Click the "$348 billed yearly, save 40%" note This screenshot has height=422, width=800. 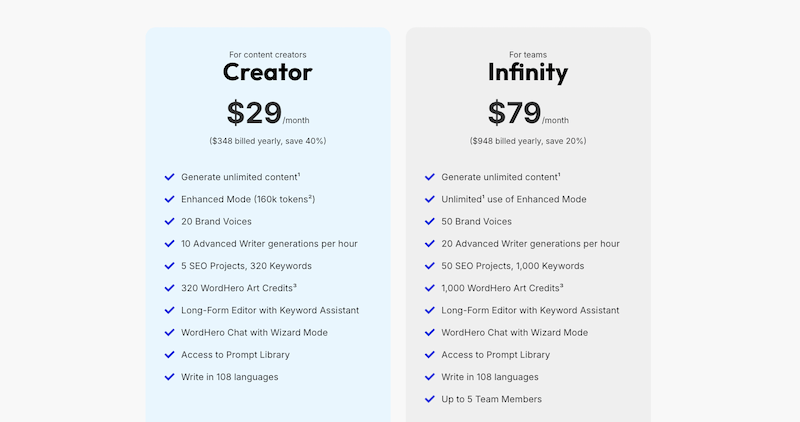(267, 141)
